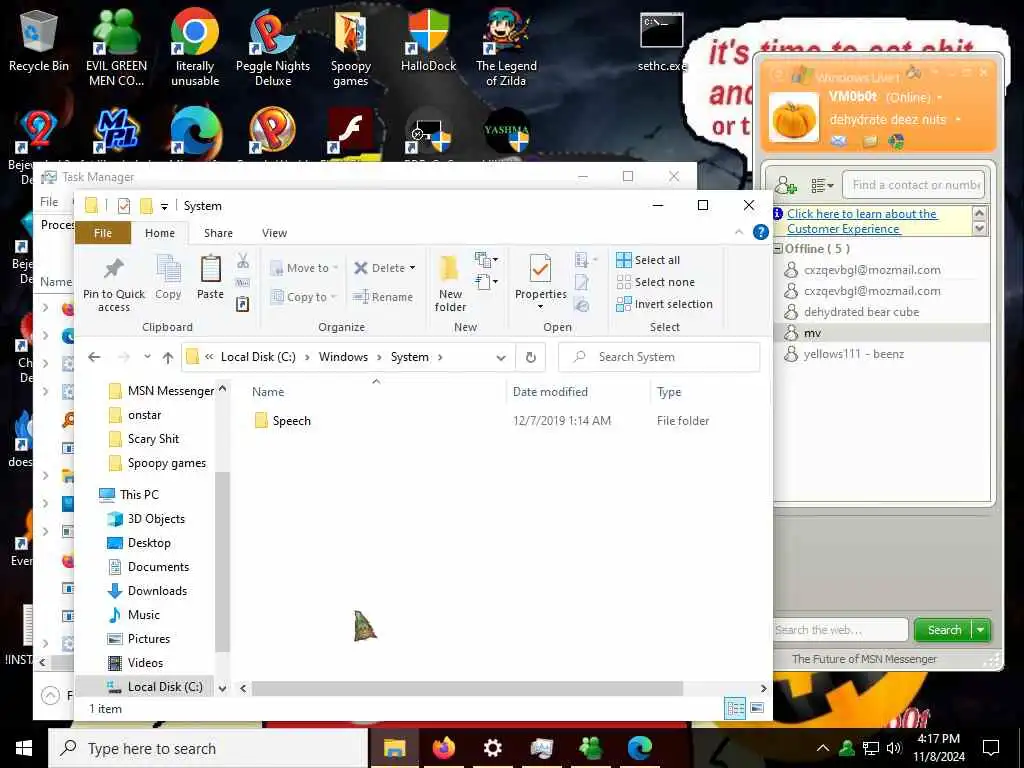Click the Windows Start button

tap(24, 748)
